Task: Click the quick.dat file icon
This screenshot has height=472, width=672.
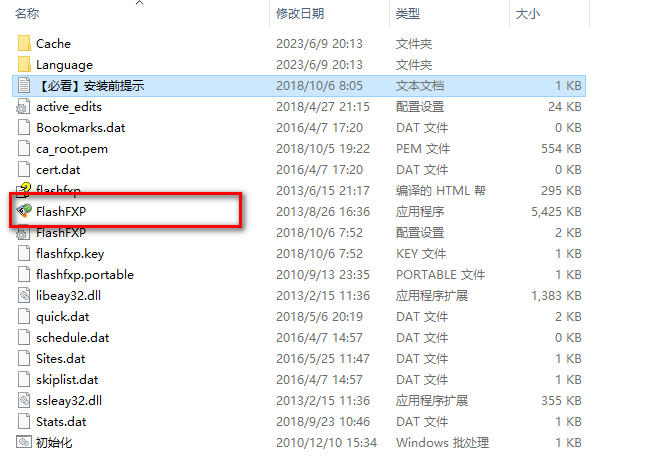Action: 24,316
